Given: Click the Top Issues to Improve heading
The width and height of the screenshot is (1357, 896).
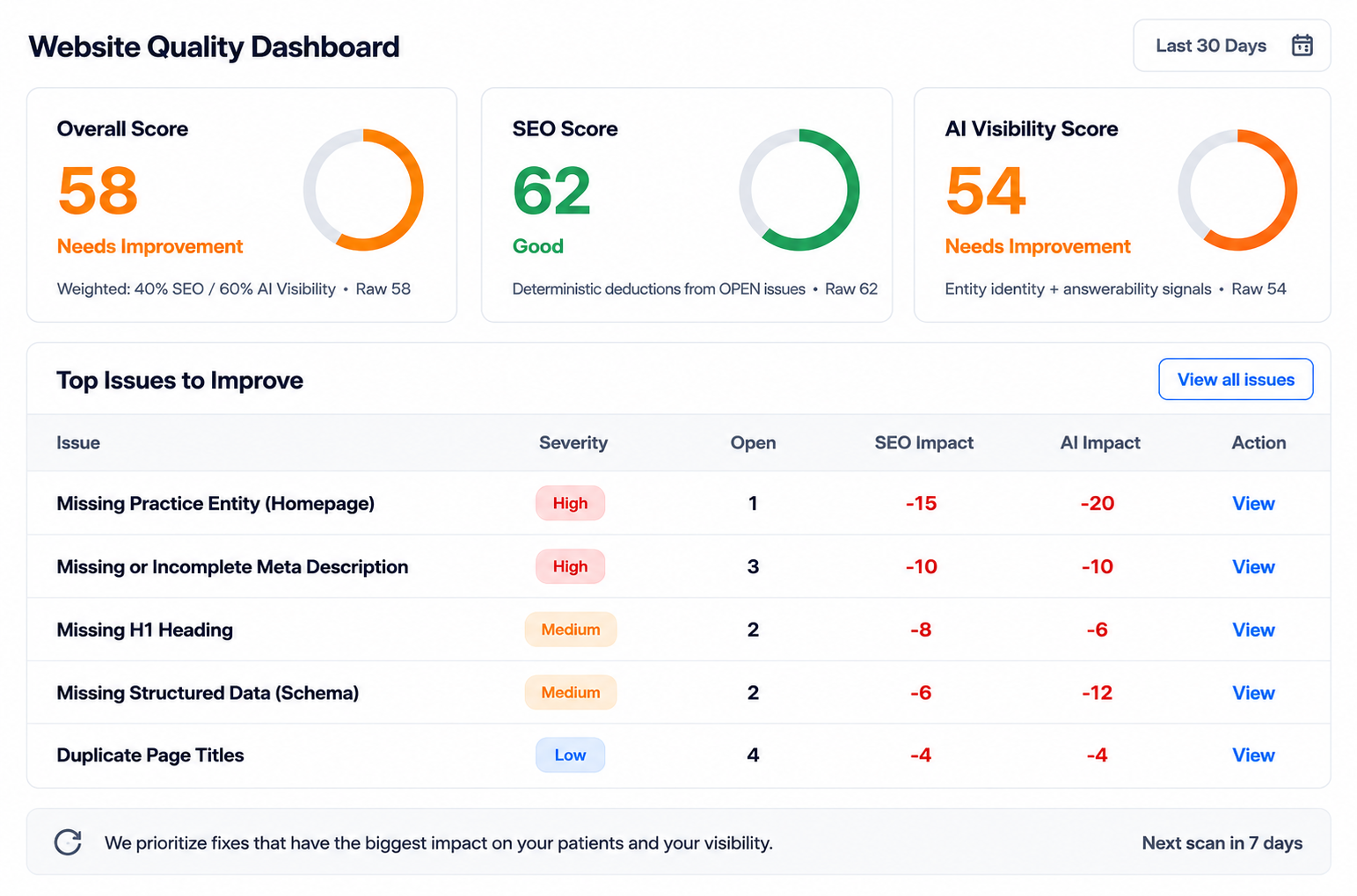Looking at the screenshot, I should 179,380.
